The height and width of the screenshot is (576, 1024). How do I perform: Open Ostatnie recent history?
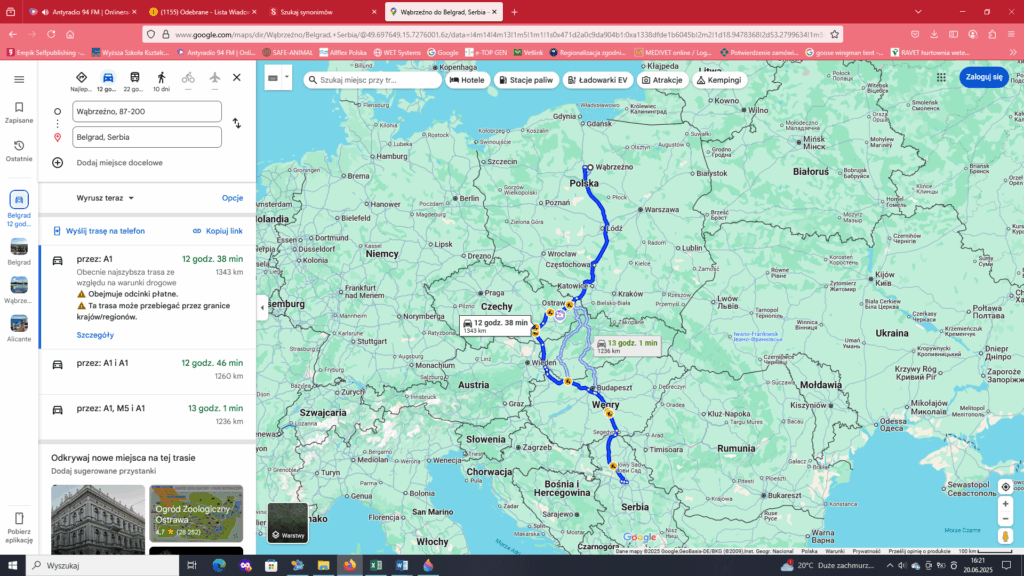point(19,151)
